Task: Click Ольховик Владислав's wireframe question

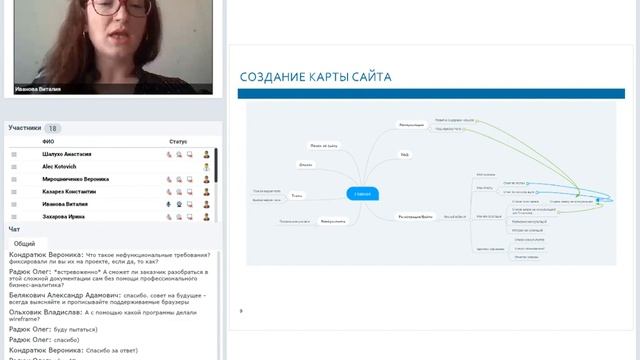Action: 103,316
